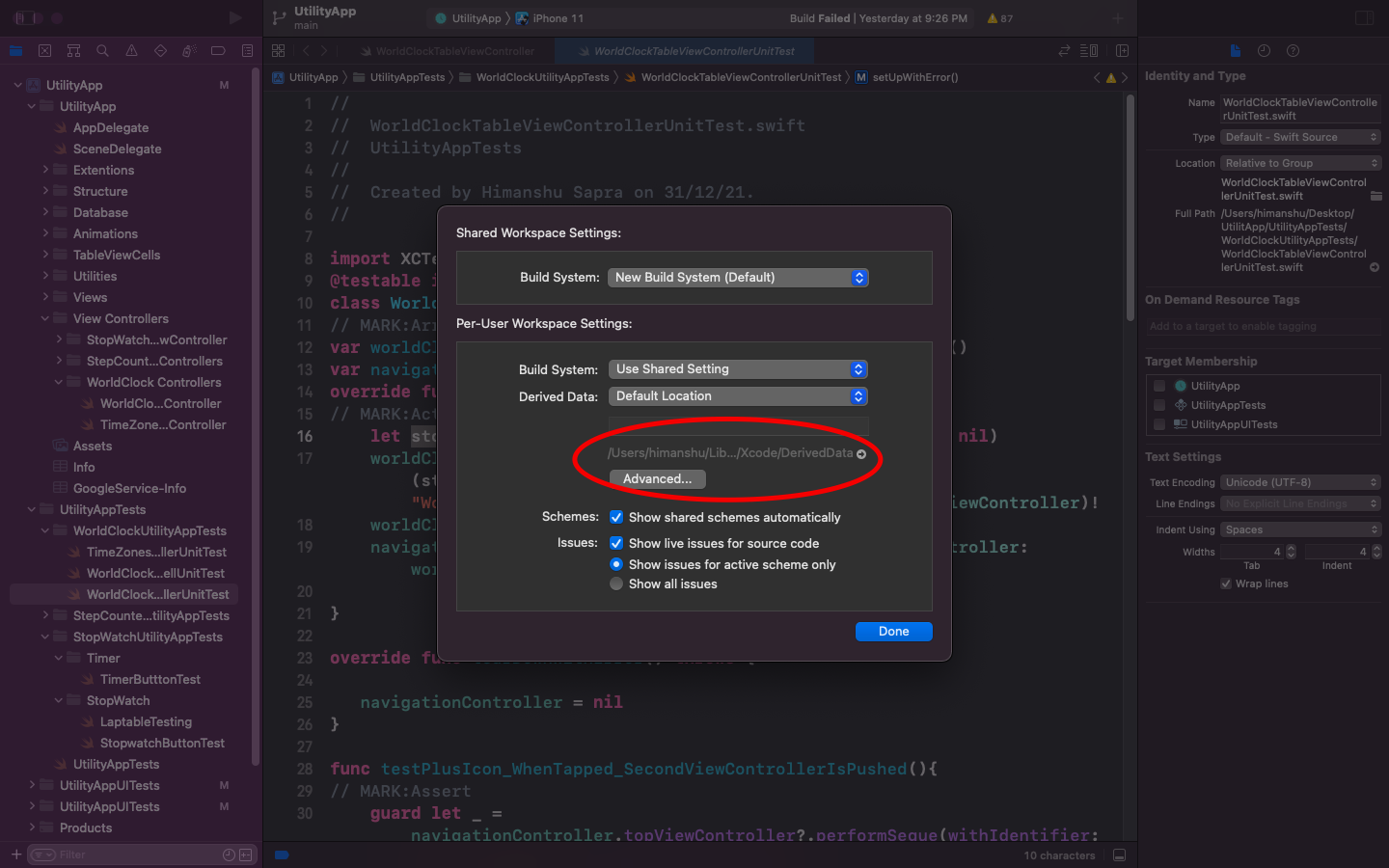Open per-user Build System Use Shared Setting
The image size is (1389, 868).
[x=738, y=369]
